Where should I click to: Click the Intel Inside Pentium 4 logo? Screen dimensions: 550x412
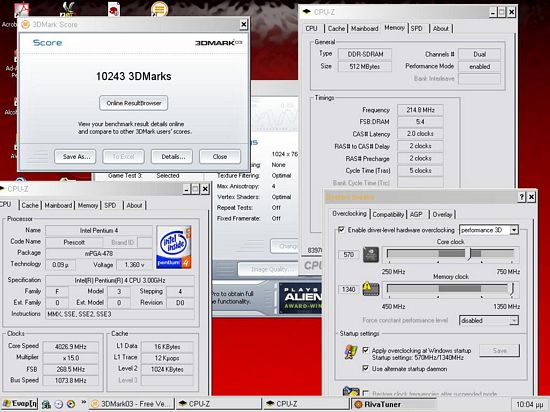(x=174, y=247)
